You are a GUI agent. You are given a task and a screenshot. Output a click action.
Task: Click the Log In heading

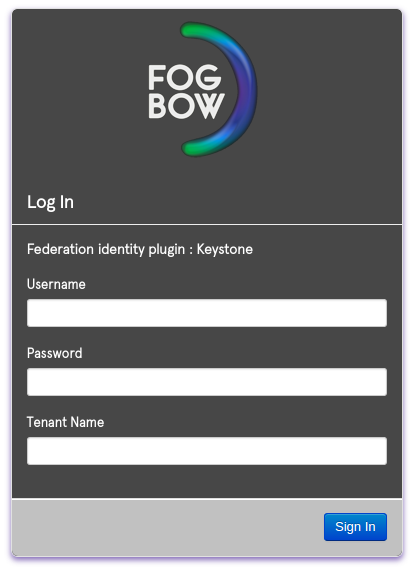point(50,202)
